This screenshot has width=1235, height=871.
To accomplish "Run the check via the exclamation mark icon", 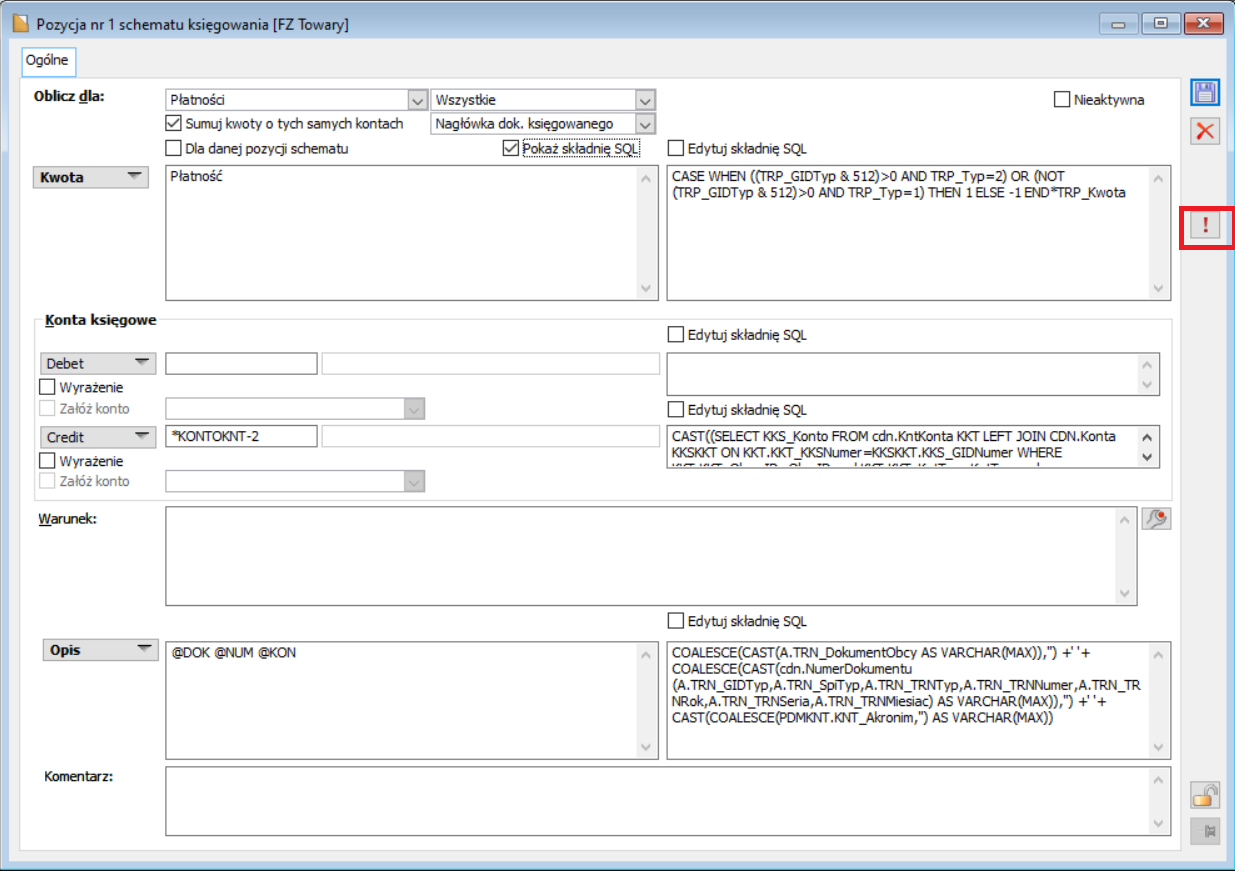I will click(x=1205, y=226).
